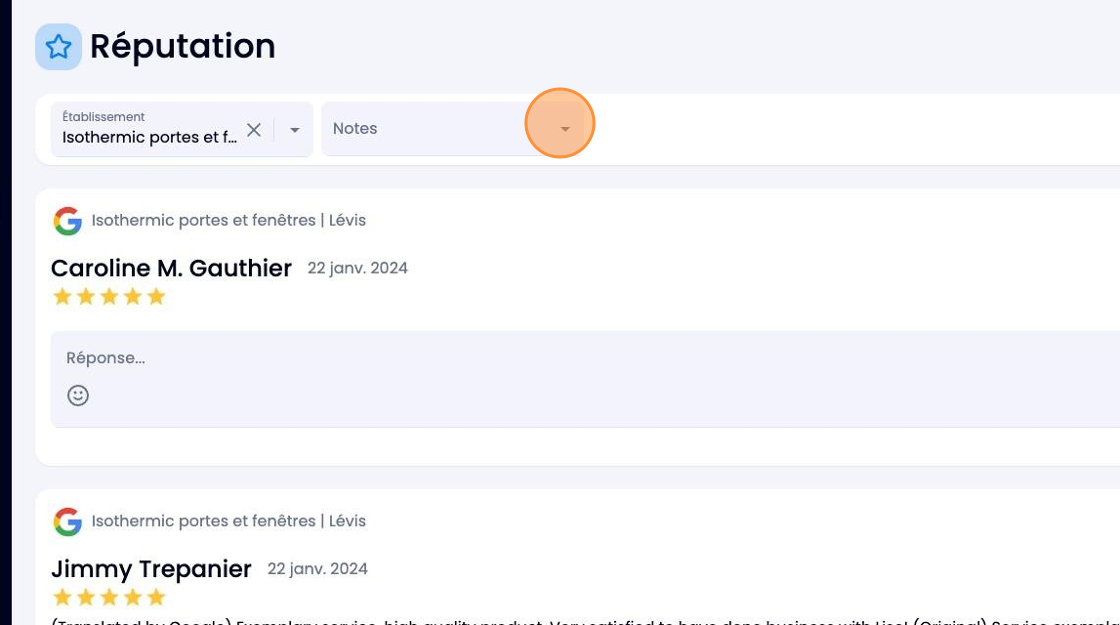Screen dimensions: 1120x625
Task: Open the emoji picker smiley icon
Action: pyautogui.click(x=78, y=395)
